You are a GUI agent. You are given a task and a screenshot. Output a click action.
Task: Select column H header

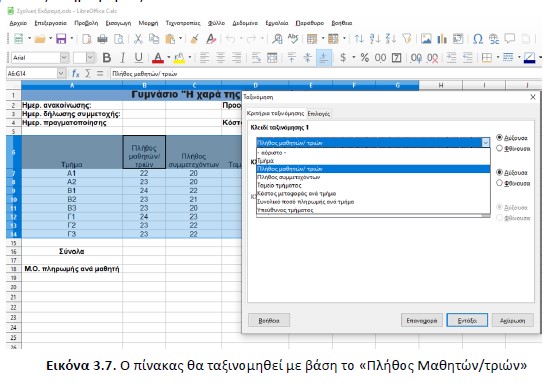pyautogui.click(x=440, y=85)
